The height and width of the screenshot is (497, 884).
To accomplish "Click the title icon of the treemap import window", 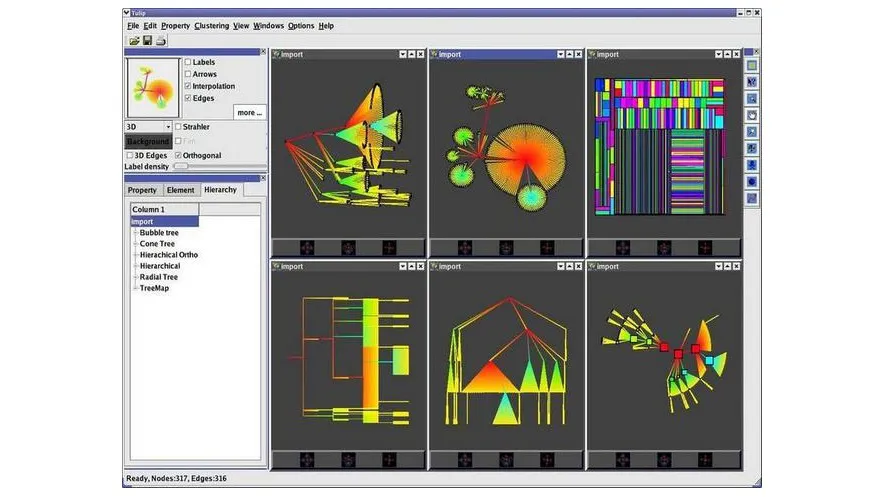I will (592, 54).
